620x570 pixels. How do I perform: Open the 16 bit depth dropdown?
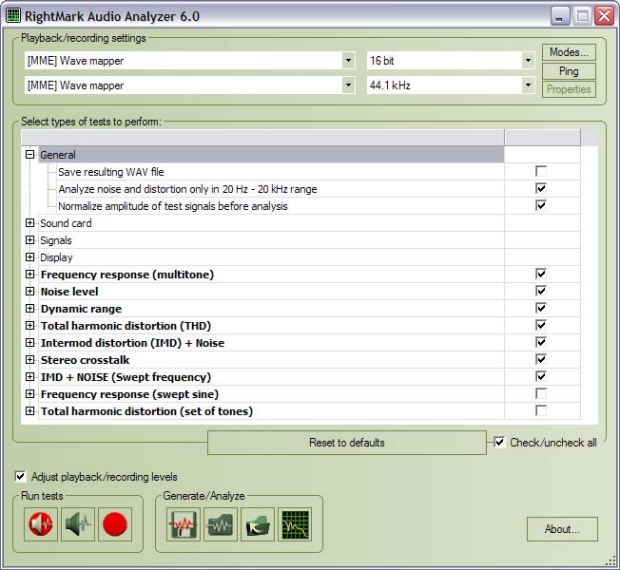coord(528,60)
